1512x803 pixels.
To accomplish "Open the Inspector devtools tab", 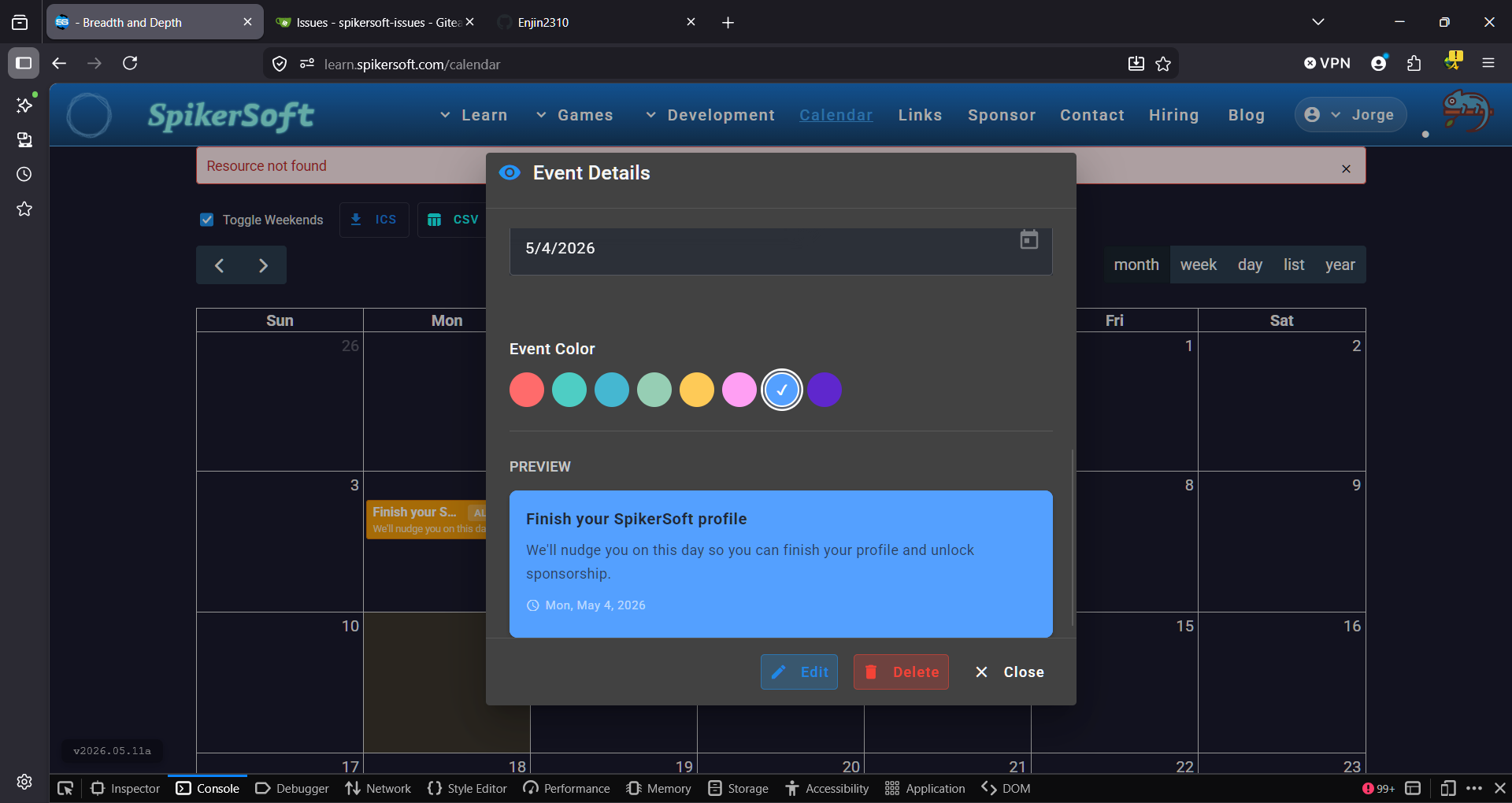I will pyautogui.click(x=125, y=788).
